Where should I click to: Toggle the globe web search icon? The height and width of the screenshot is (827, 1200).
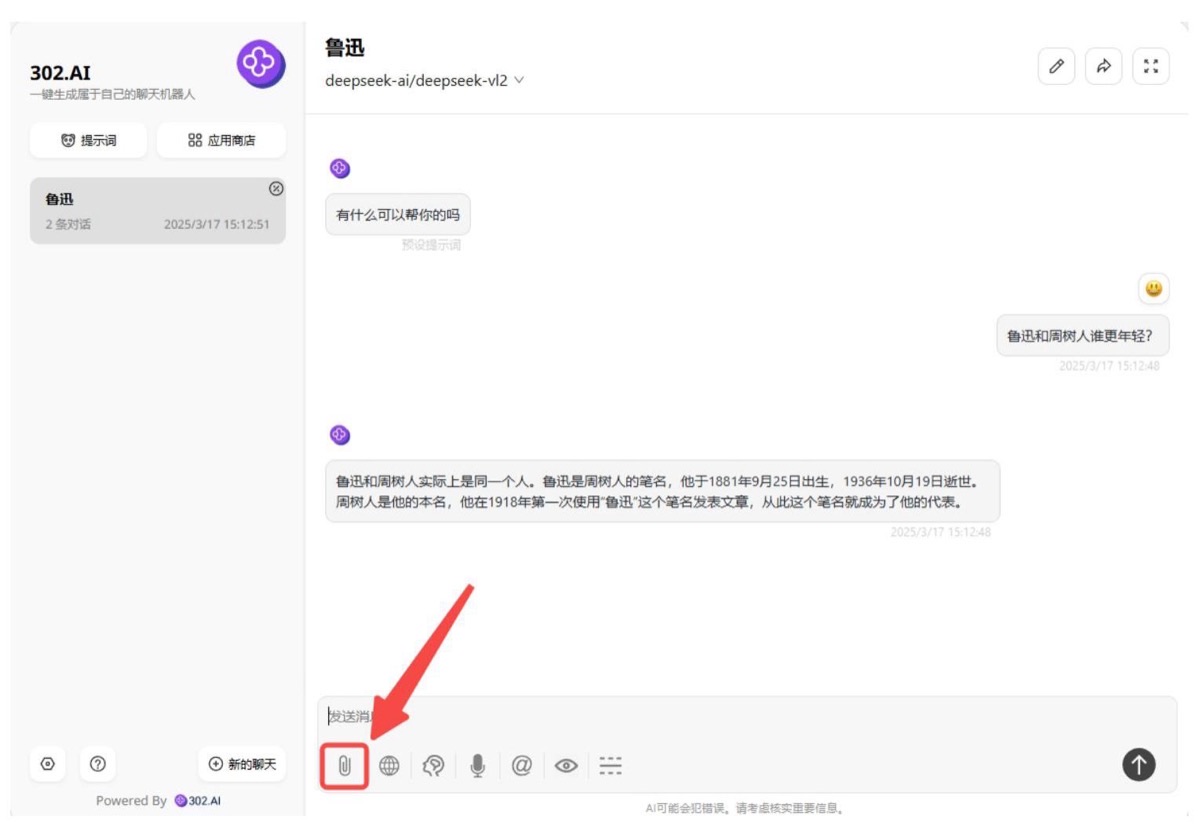point(389,766)
